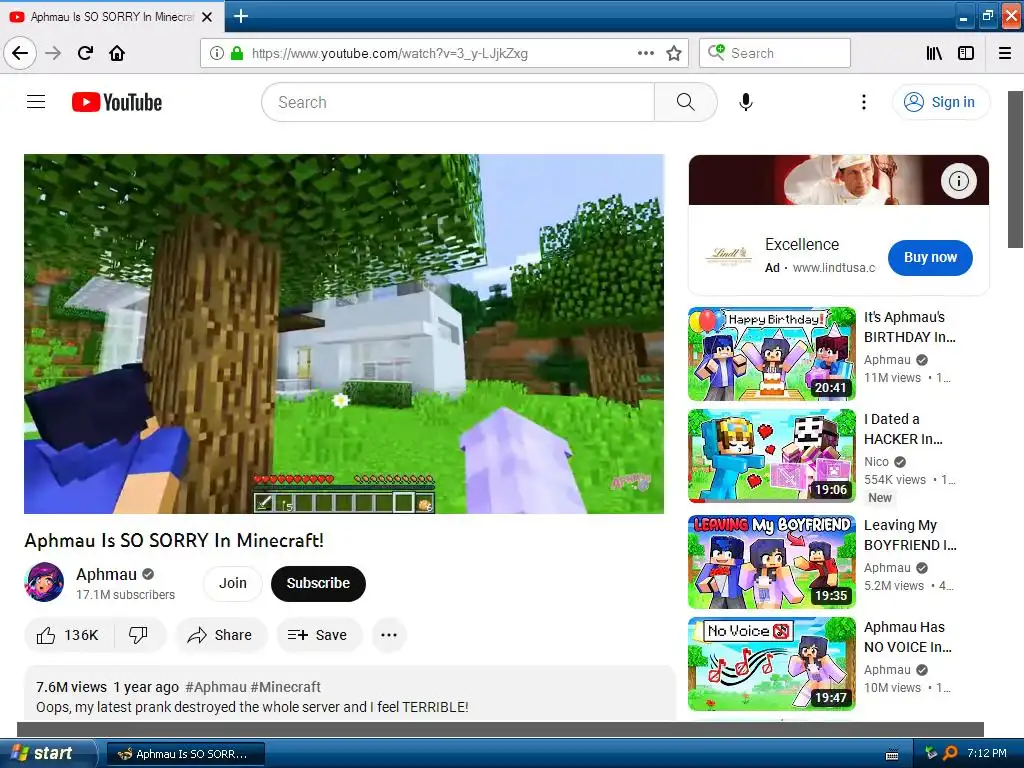The height and width of the screenshot is (768, 1024).
Task: Open YouTube settings three-dot menu
Action: point(863,102)
